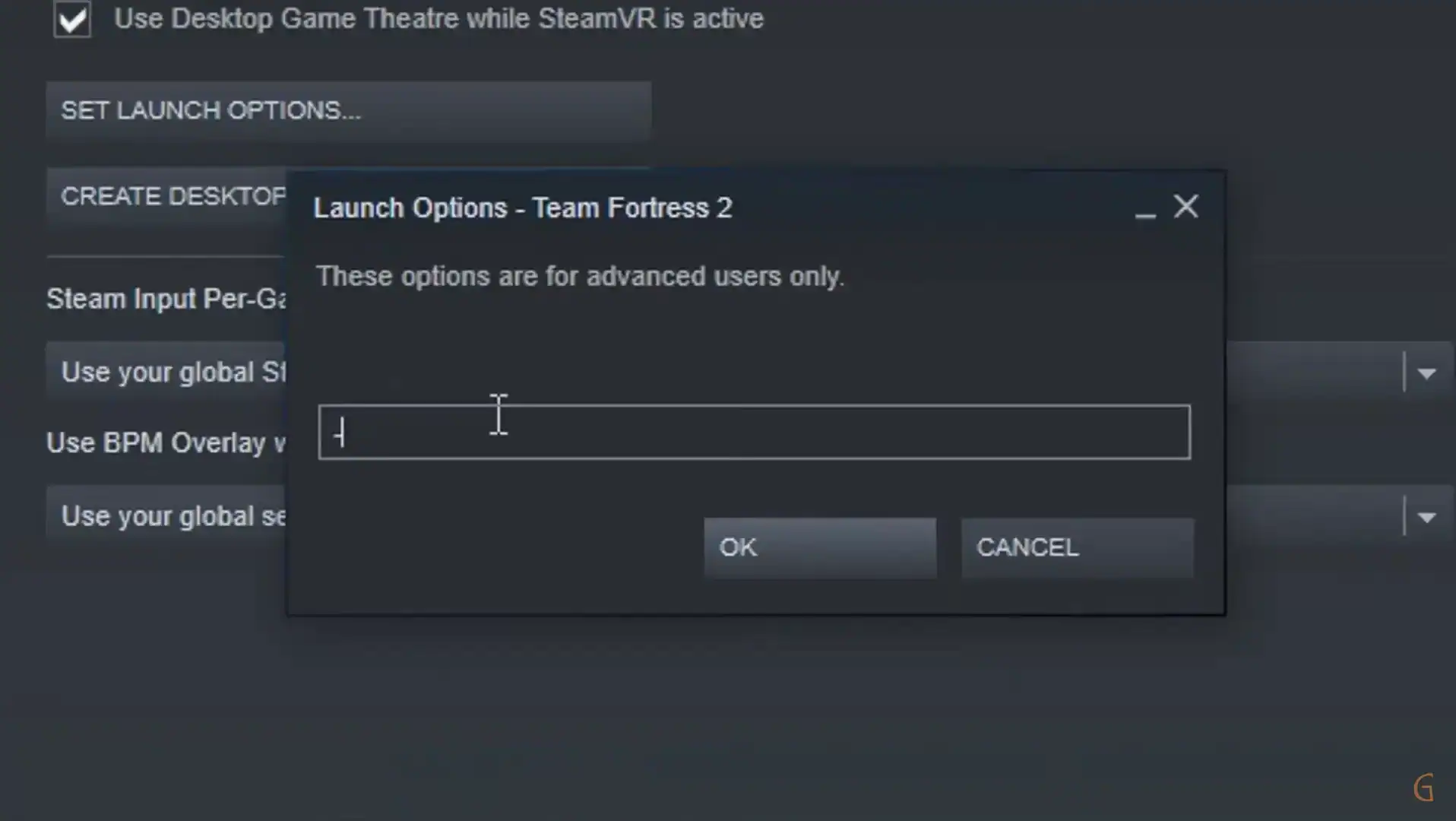
Task: Dismiss the dialog with CANCEL
Action: [x=1077, y=547]
